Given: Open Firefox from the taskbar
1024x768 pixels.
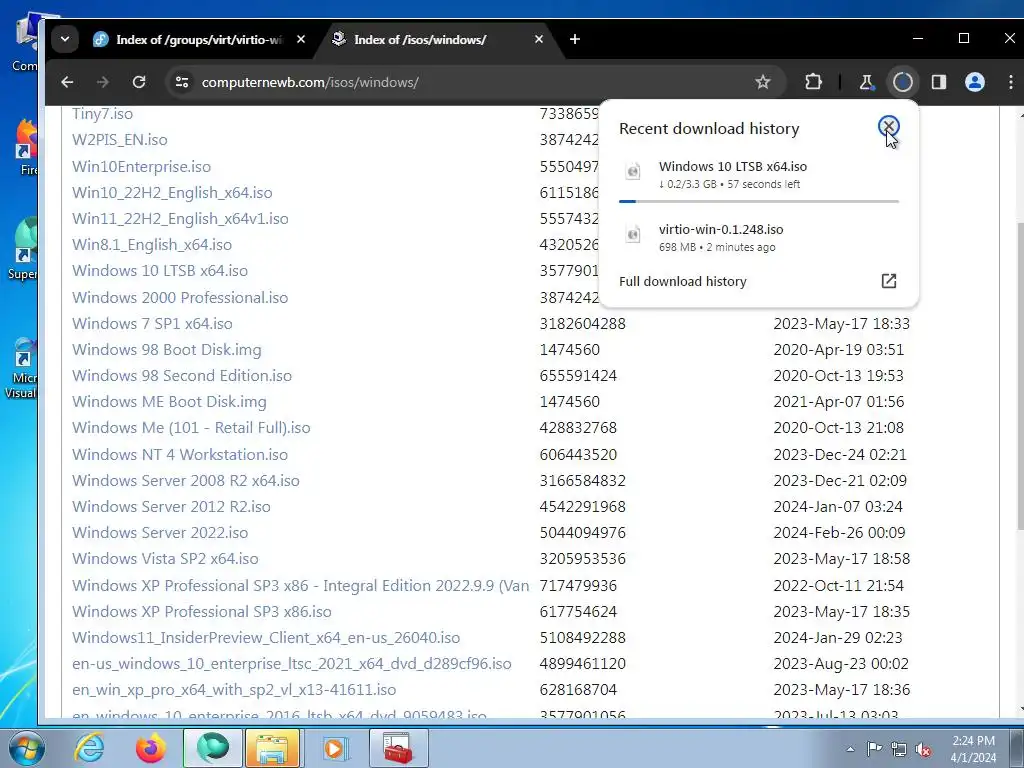Looking at the screenshot, I should pos(151,748).
